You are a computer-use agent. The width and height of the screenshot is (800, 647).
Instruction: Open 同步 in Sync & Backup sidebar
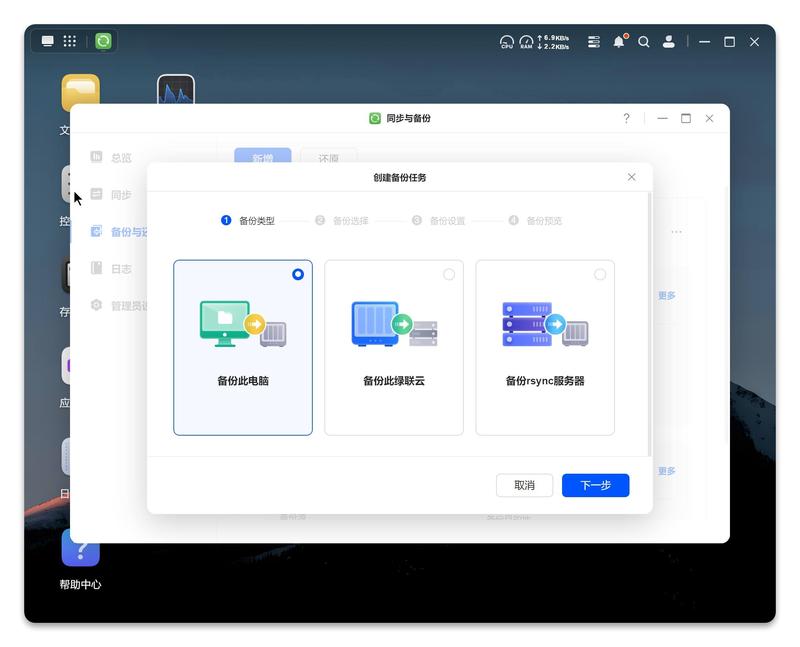[121, 194]
